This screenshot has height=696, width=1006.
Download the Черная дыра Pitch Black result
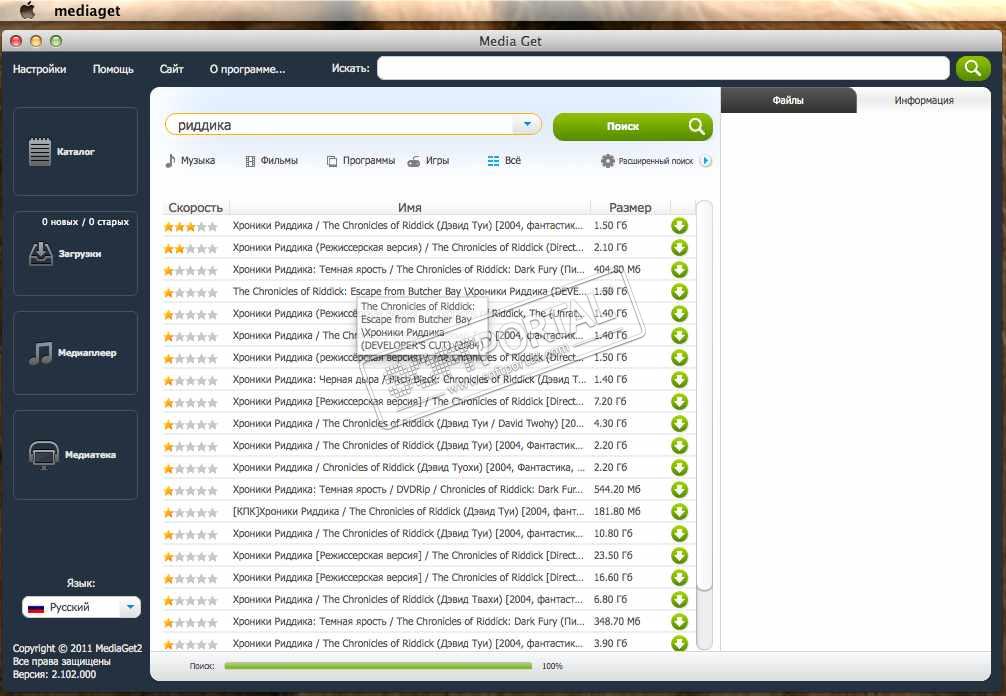(679, 380)
